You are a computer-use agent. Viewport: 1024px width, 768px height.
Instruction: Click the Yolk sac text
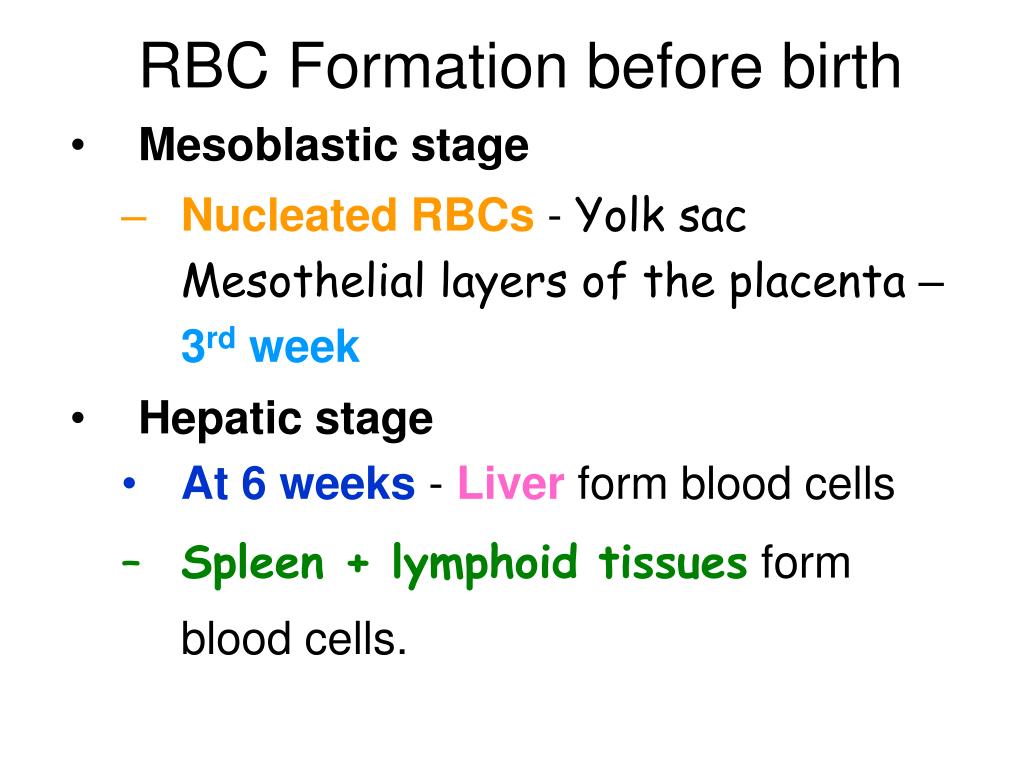tap(660, 216)
